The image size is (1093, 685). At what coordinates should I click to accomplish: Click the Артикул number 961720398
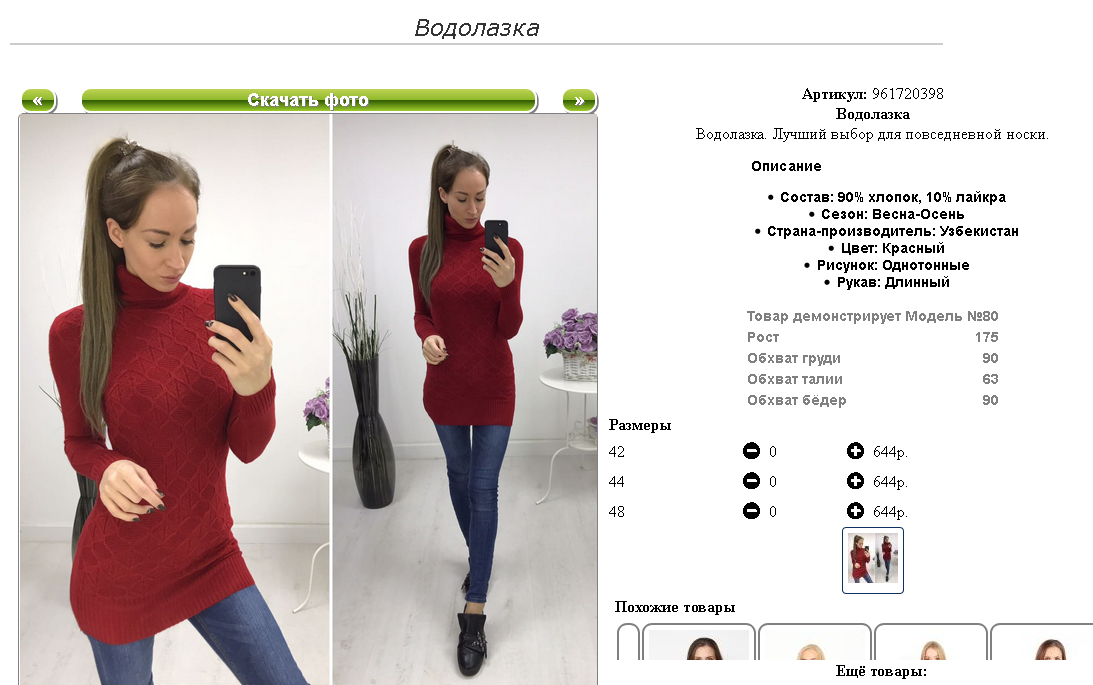(908, 94)
